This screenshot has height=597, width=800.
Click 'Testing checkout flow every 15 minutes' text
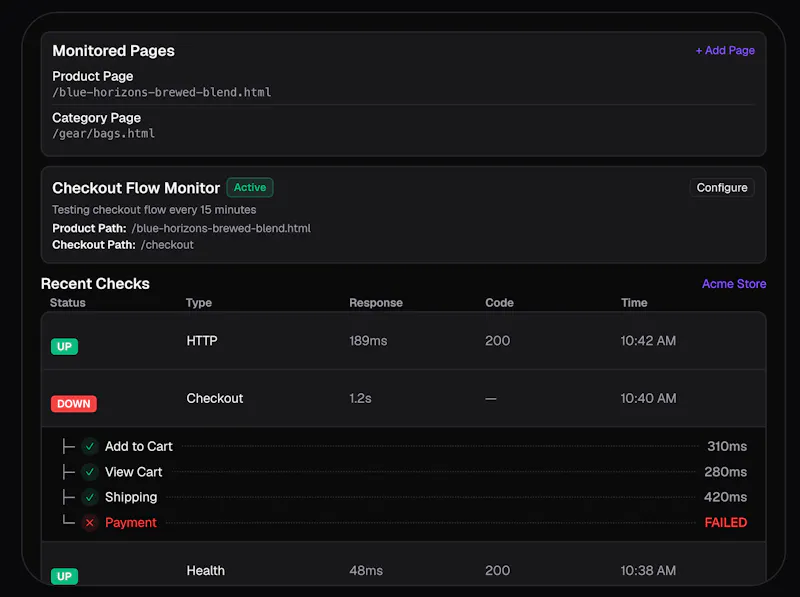coord(154,210)
